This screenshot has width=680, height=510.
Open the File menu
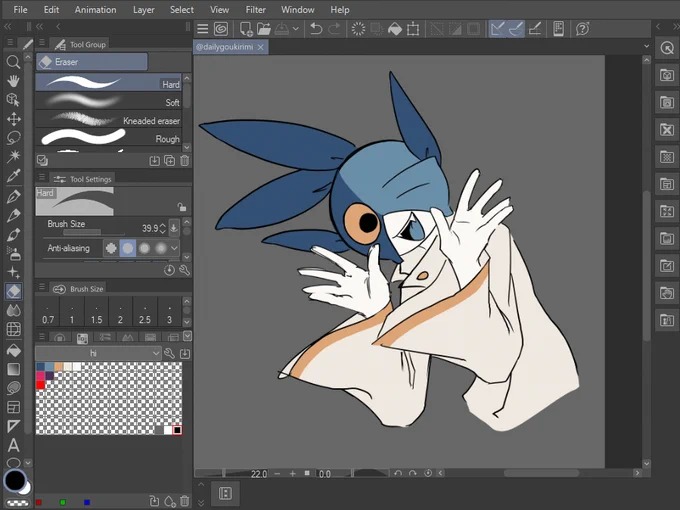click(x=20, y=10)
